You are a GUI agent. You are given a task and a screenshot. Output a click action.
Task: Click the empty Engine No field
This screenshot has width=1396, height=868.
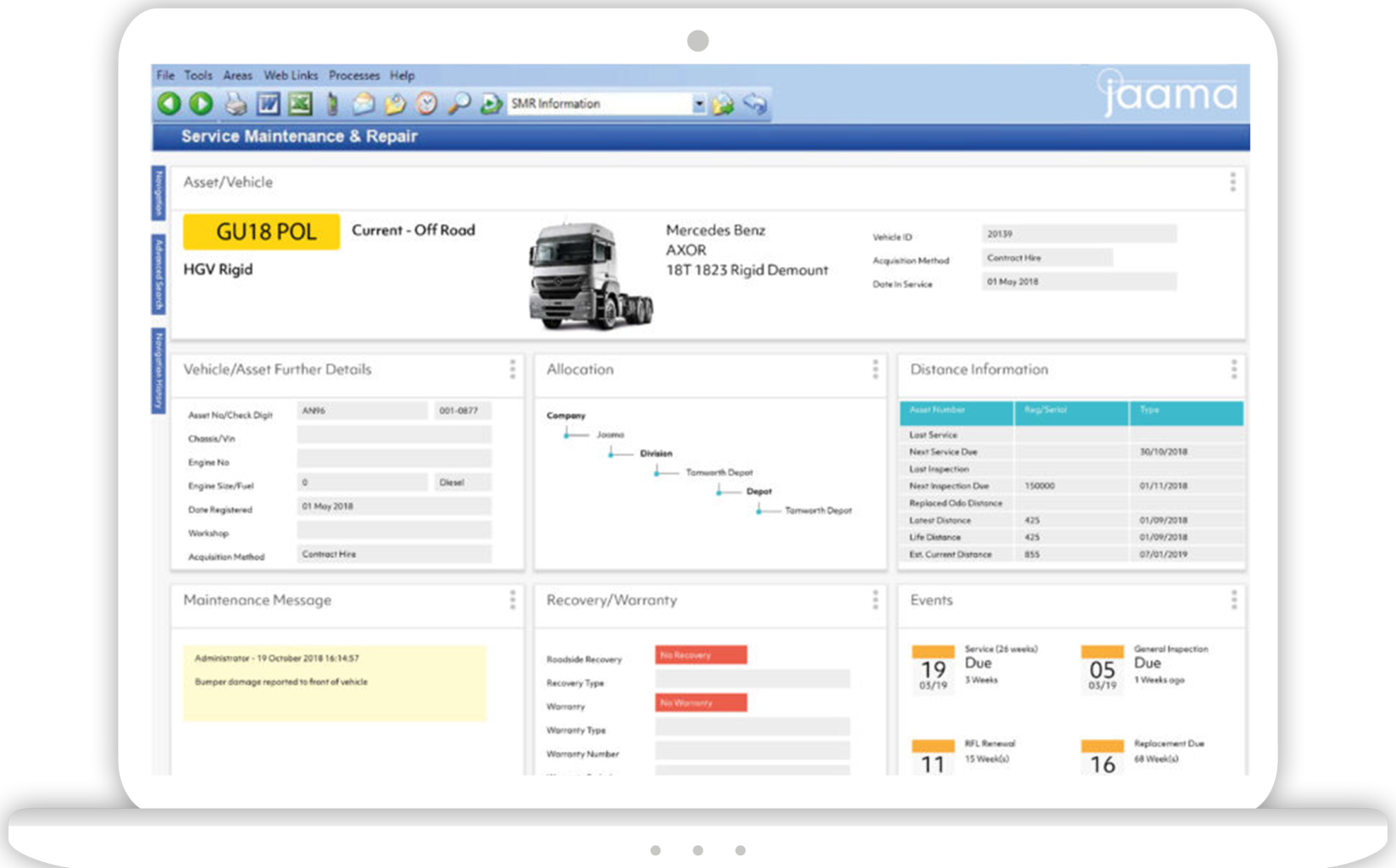pyautogui.click(x=394, y=459)
